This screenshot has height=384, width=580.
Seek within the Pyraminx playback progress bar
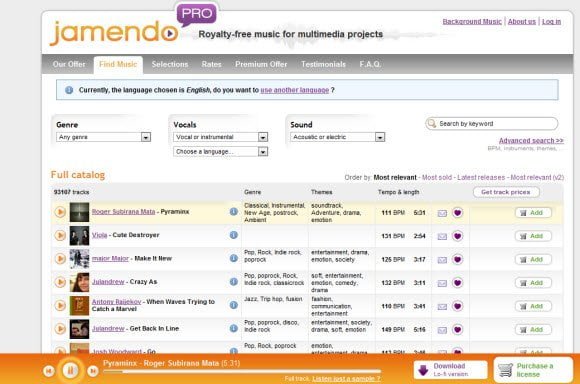(242, 371)
